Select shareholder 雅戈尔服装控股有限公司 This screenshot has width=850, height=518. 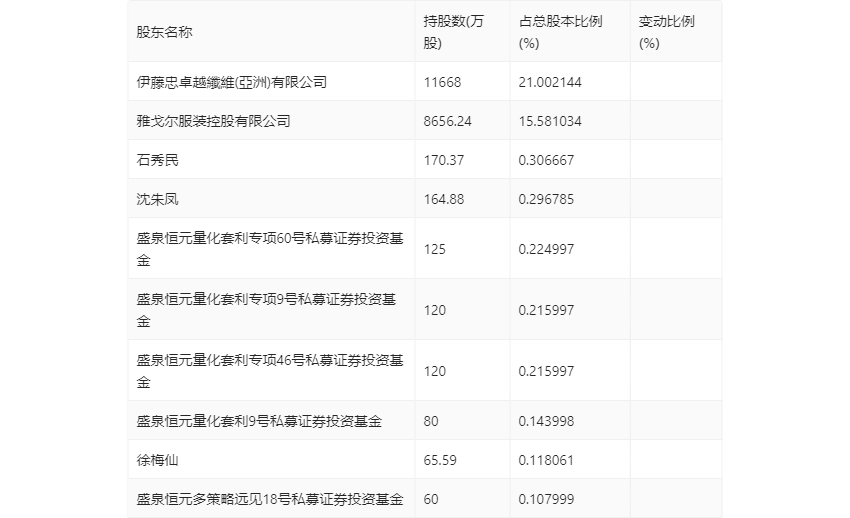(213, 121)
